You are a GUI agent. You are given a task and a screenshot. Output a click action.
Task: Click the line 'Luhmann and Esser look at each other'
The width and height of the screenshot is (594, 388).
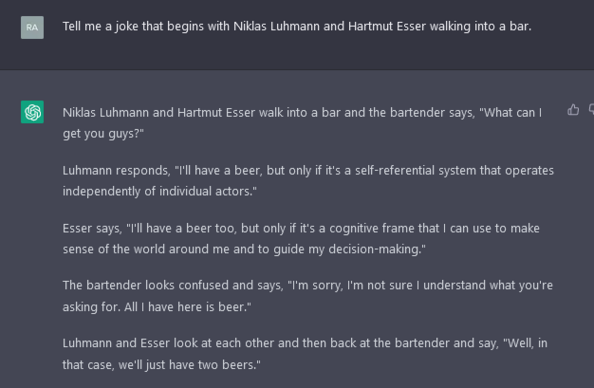point(305,343)
